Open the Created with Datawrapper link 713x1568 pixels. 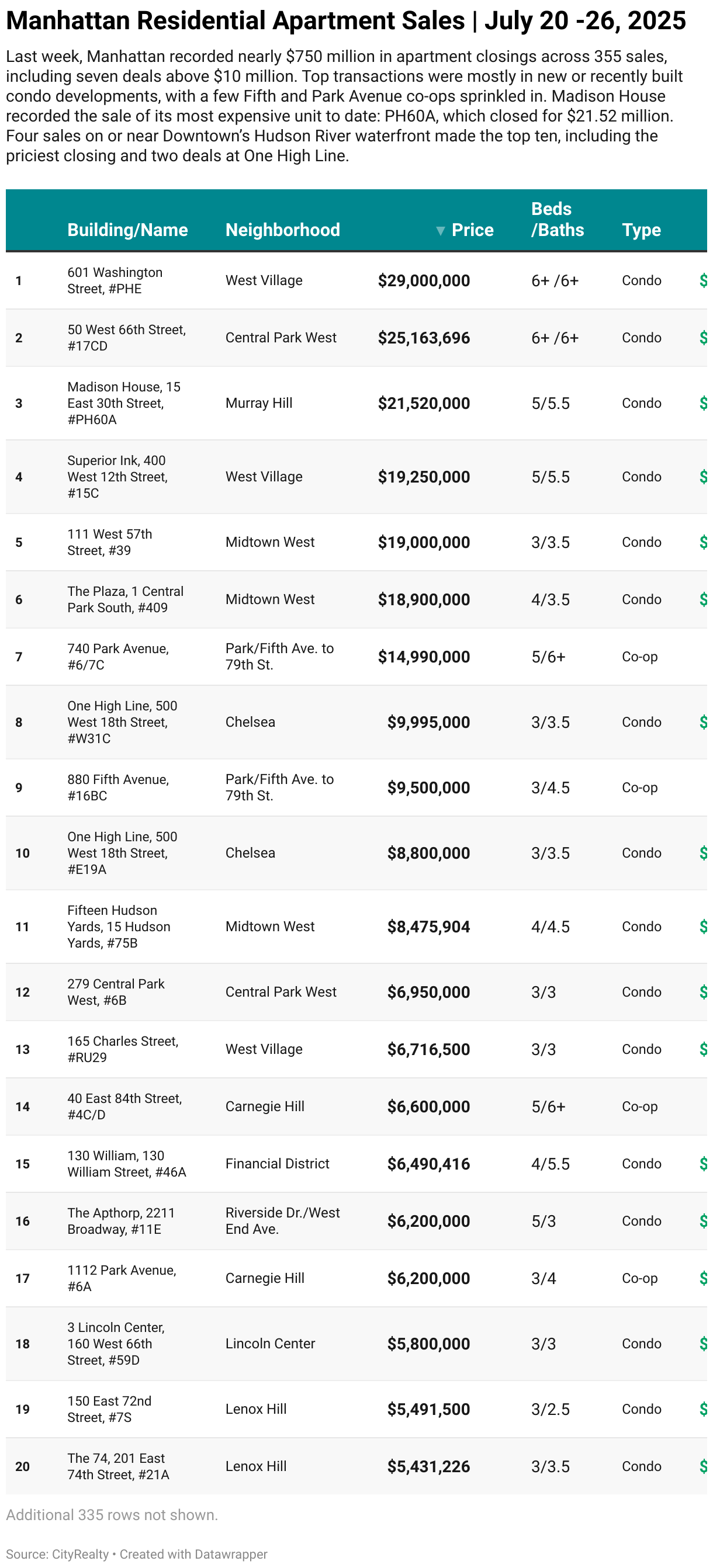(x=193, y=1554)
